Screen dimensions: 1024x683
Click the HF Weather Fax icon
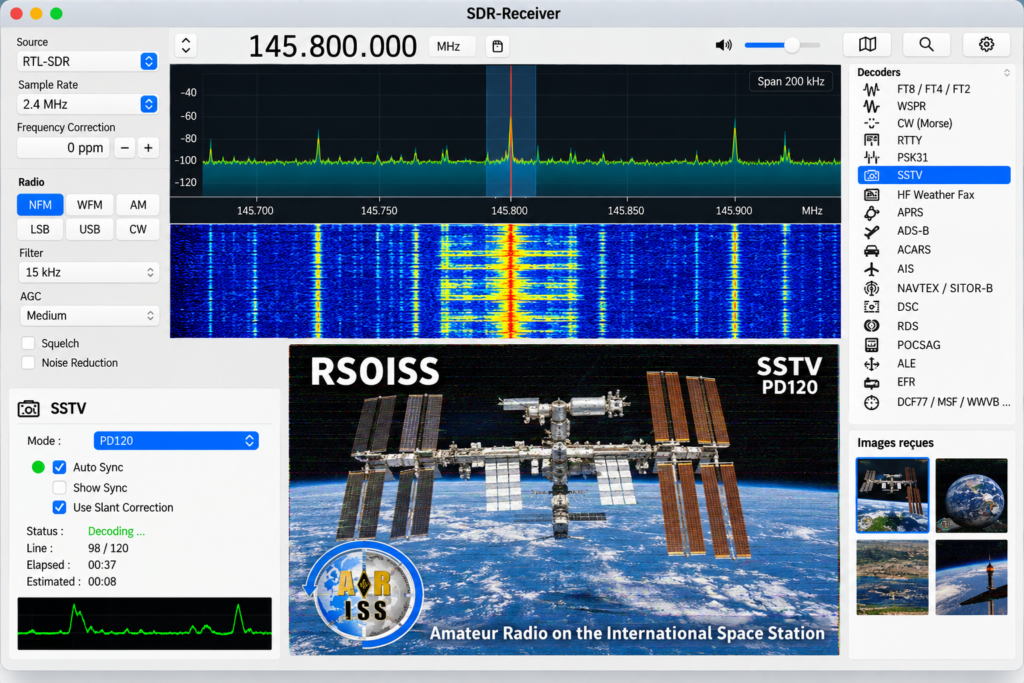pyautogui.click(x=871, y=195)
